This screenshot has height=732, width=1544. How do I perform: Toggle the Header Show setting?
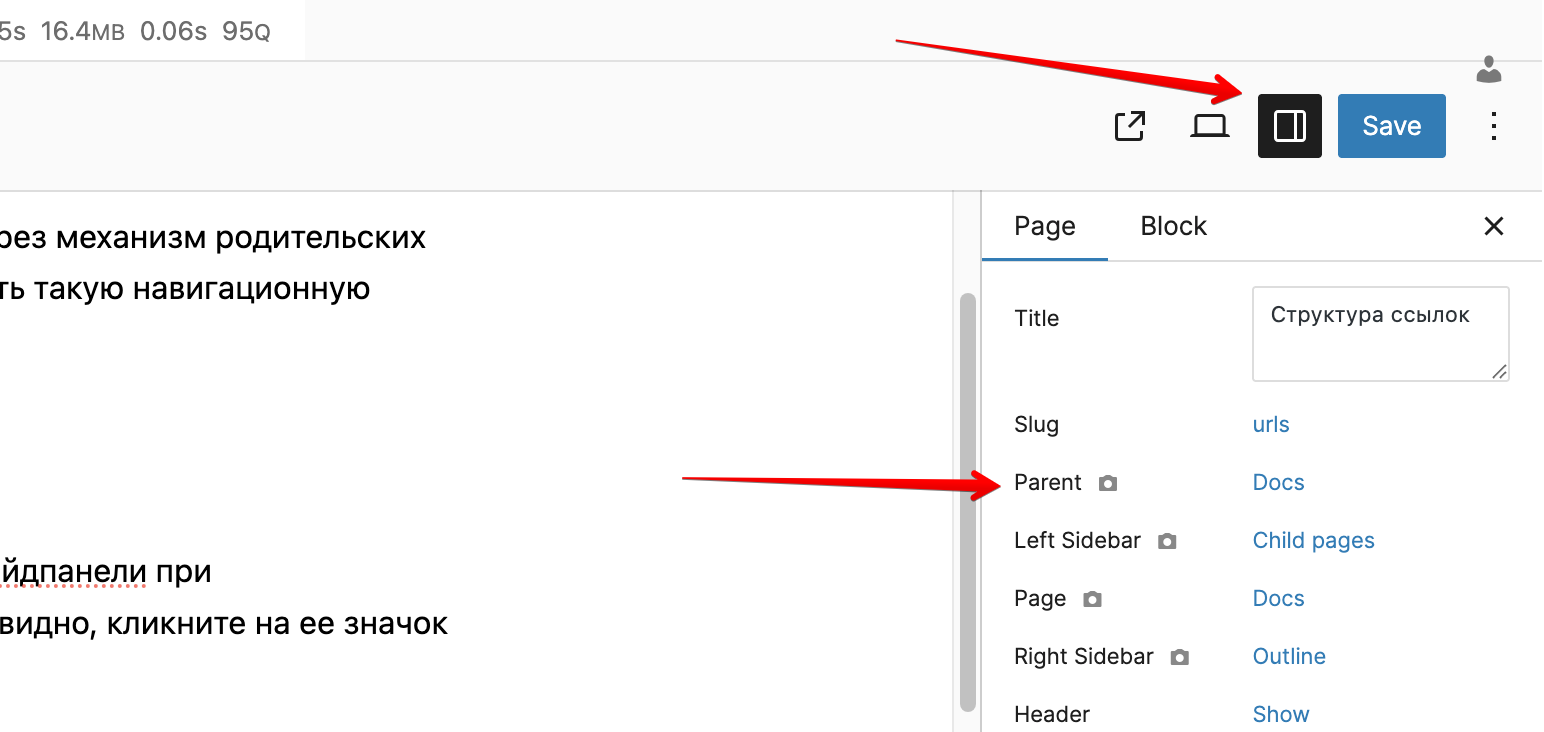tap(1280, 714)
